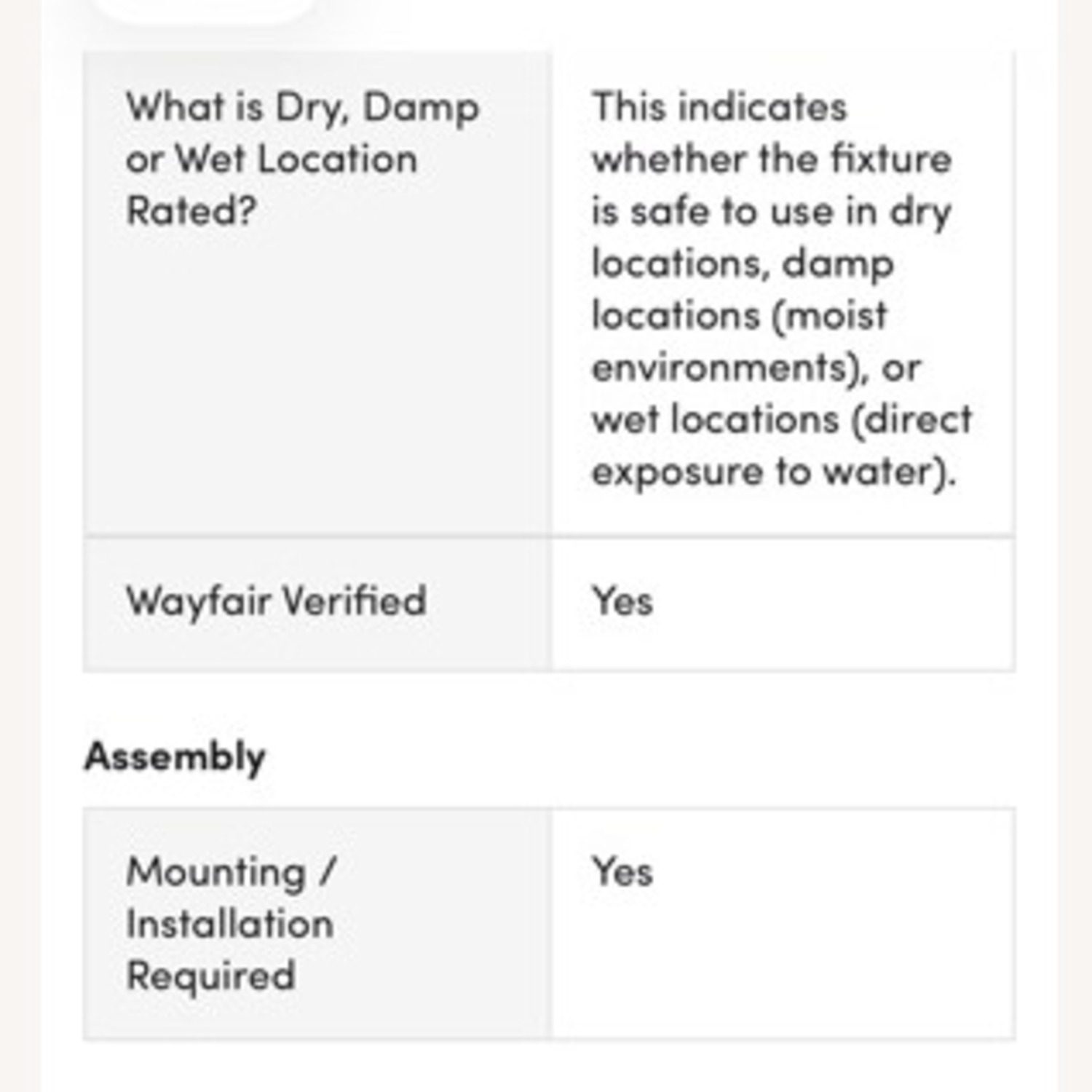This screenshot has width=1092, height=1092.
Task: Click the word "Rated?" in the first row
Action: point(191,211)
